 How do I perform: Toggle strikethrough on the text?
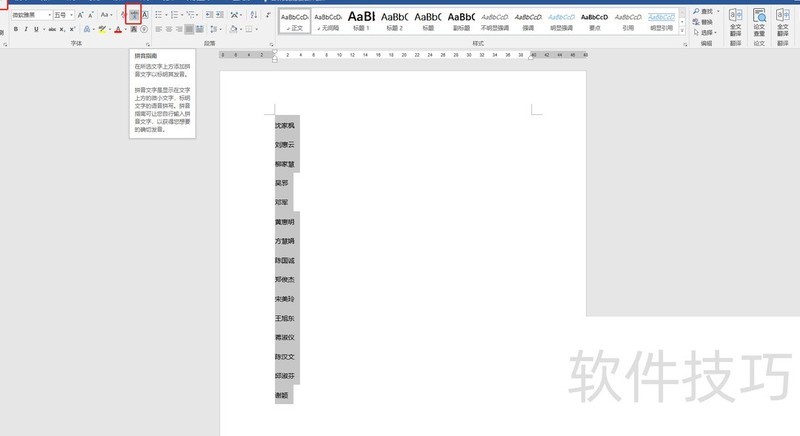tap(52, 29)
